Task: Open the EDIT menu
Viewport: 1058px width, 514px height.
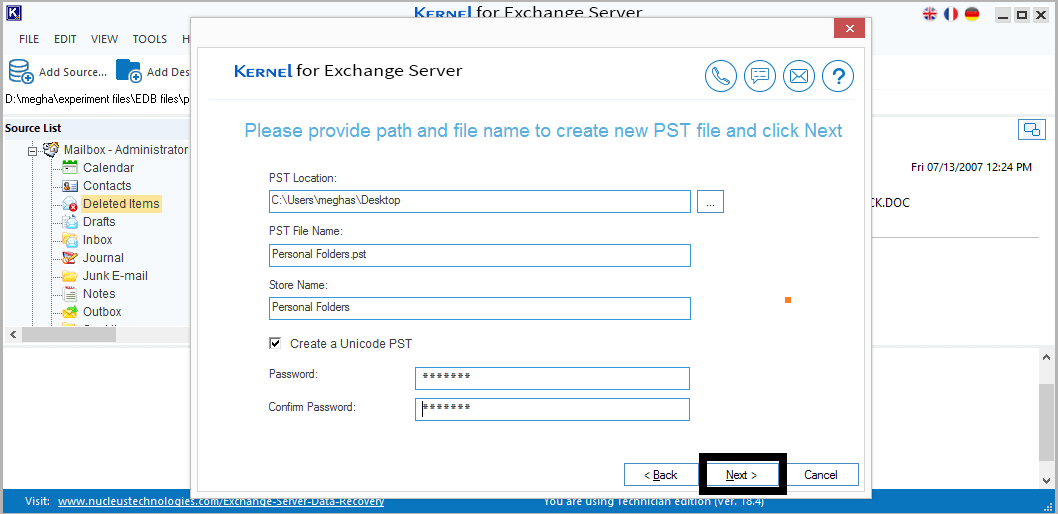Action: click(x=65, y=39)
